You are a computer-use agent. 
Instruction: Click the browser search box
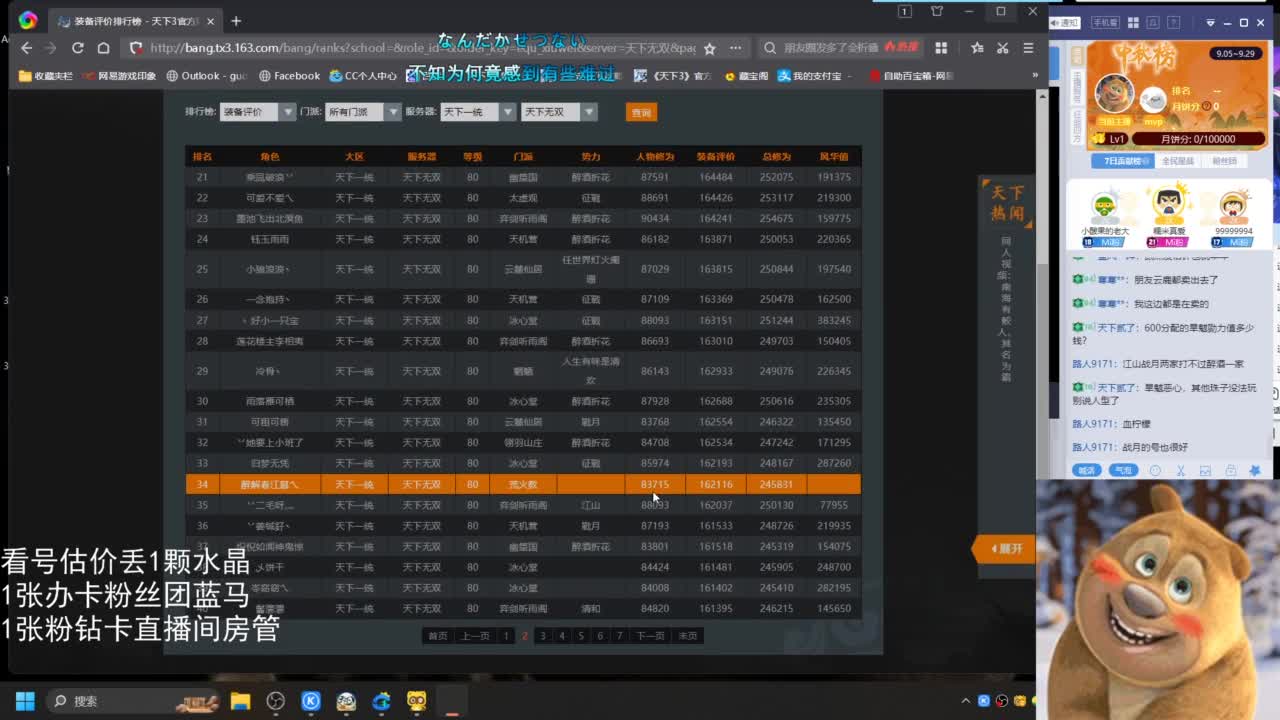(x=840, y=48)
